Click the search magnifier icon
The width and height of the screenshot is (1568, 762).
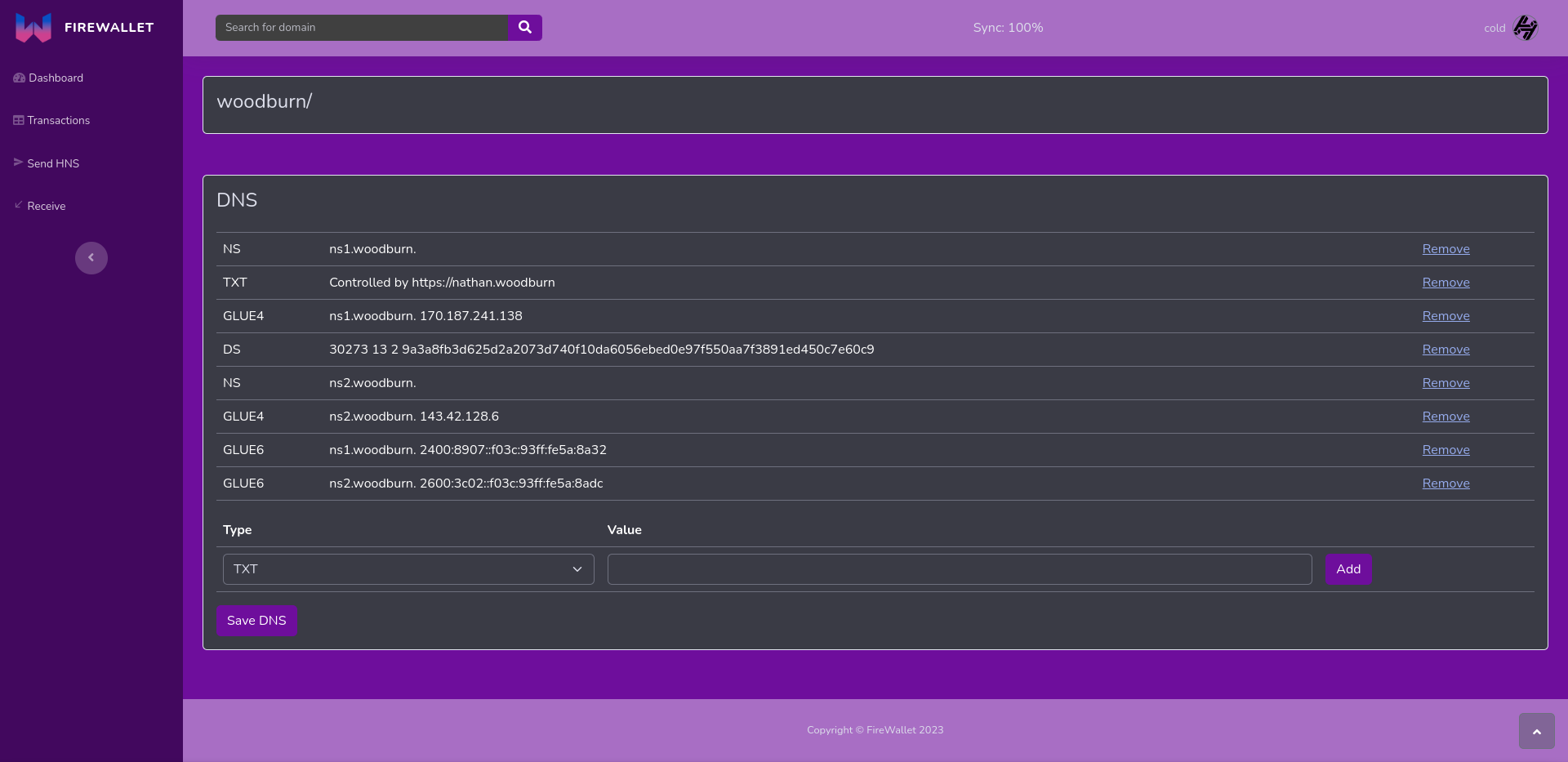[523, 27]
